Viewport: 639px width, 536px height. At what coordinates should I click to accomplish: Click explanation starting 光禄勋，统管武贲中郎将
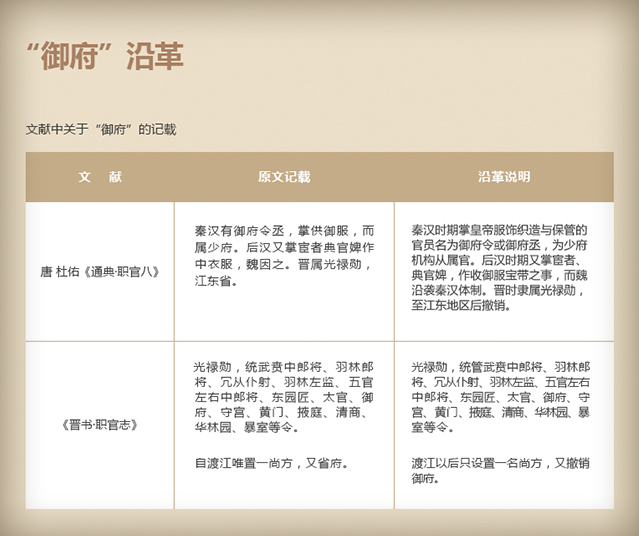pos(500,397)
